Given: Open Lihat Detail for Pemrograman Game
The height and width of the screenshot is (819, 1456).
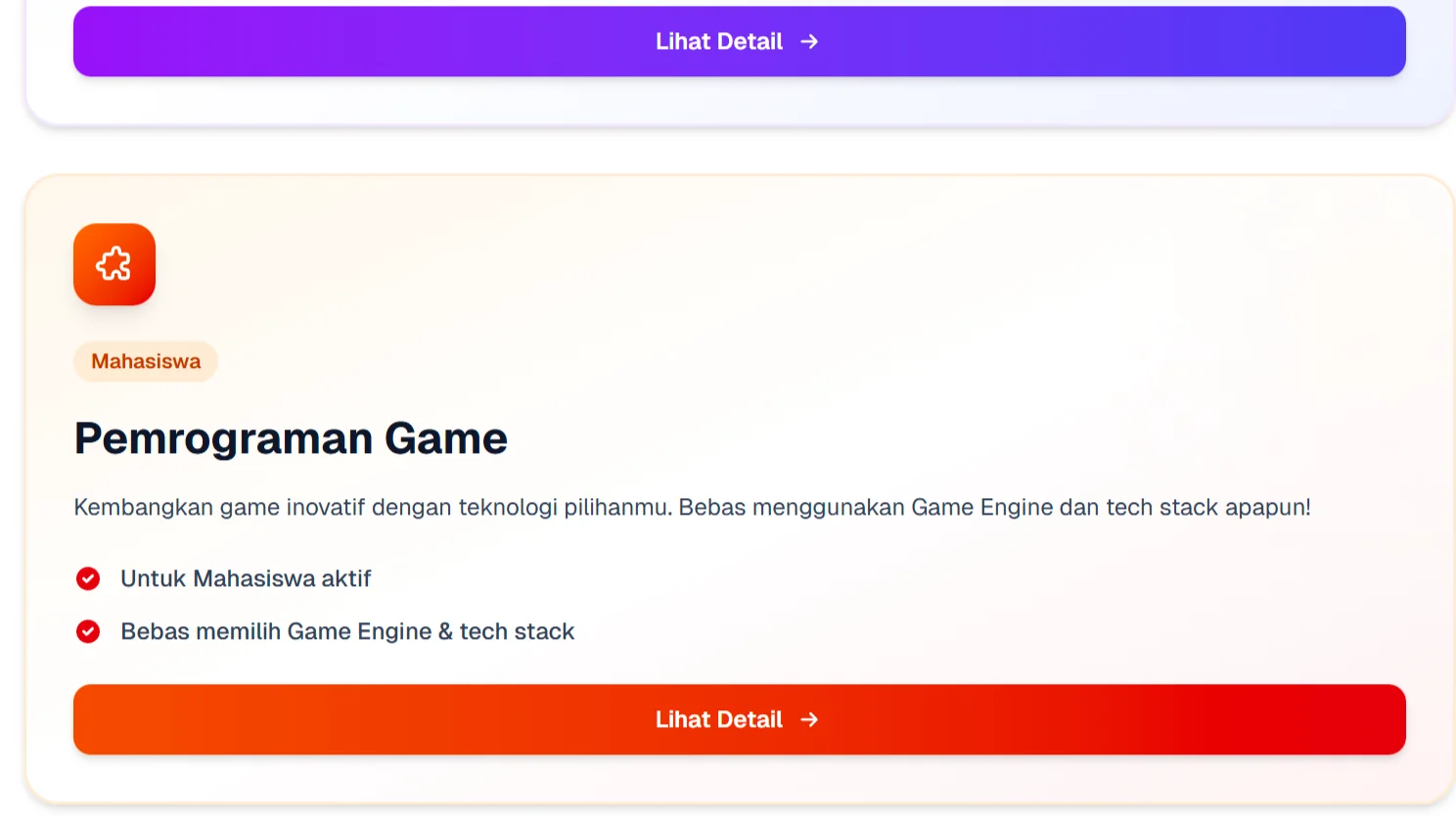Looking at the screenshot, I should pyautogui.click(x=740, y=719).
